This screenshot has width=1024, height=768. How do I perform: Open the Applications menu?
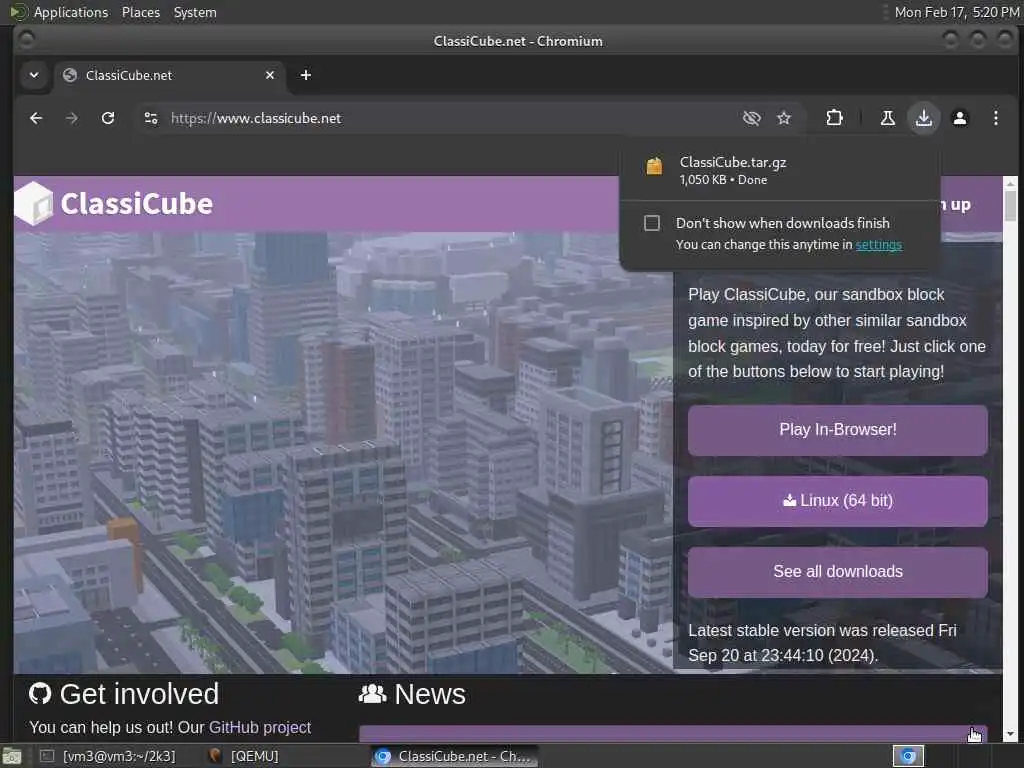[71, 12]
